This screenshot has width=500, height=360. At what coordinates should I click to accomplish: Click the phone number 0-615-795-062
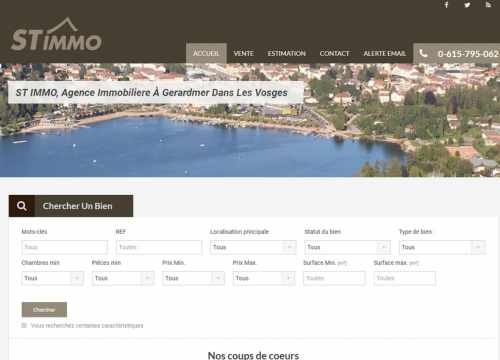(x=468, y=54)
